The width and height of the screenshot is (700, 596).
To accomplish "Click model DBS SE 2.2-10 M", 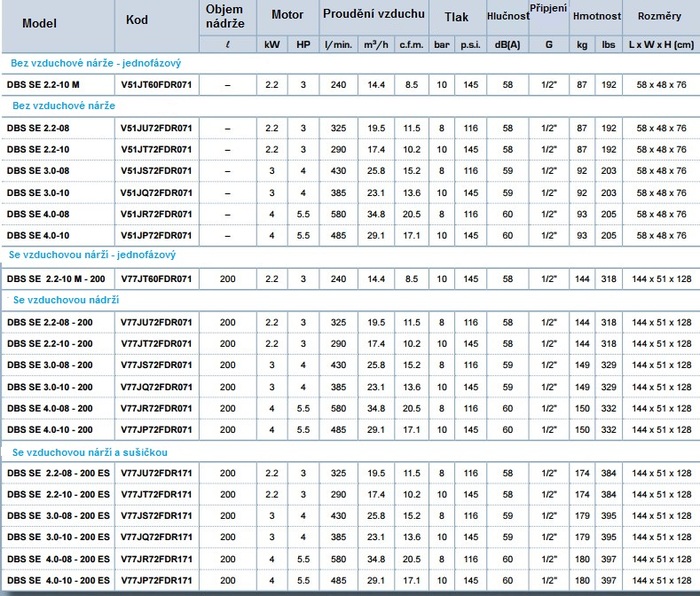I will click(43, 85).
